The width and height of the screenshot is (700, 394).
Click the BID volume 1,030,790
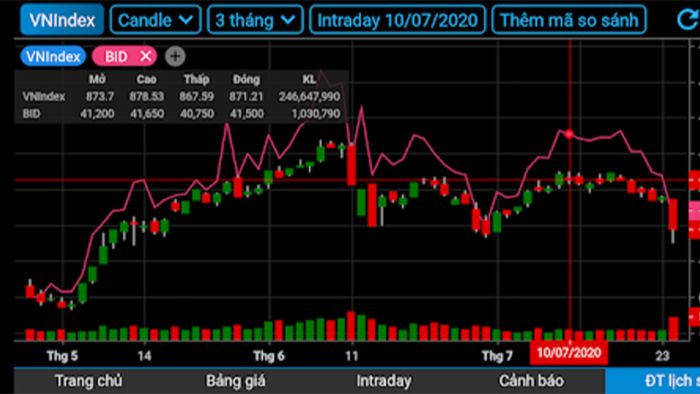(316, 114)
